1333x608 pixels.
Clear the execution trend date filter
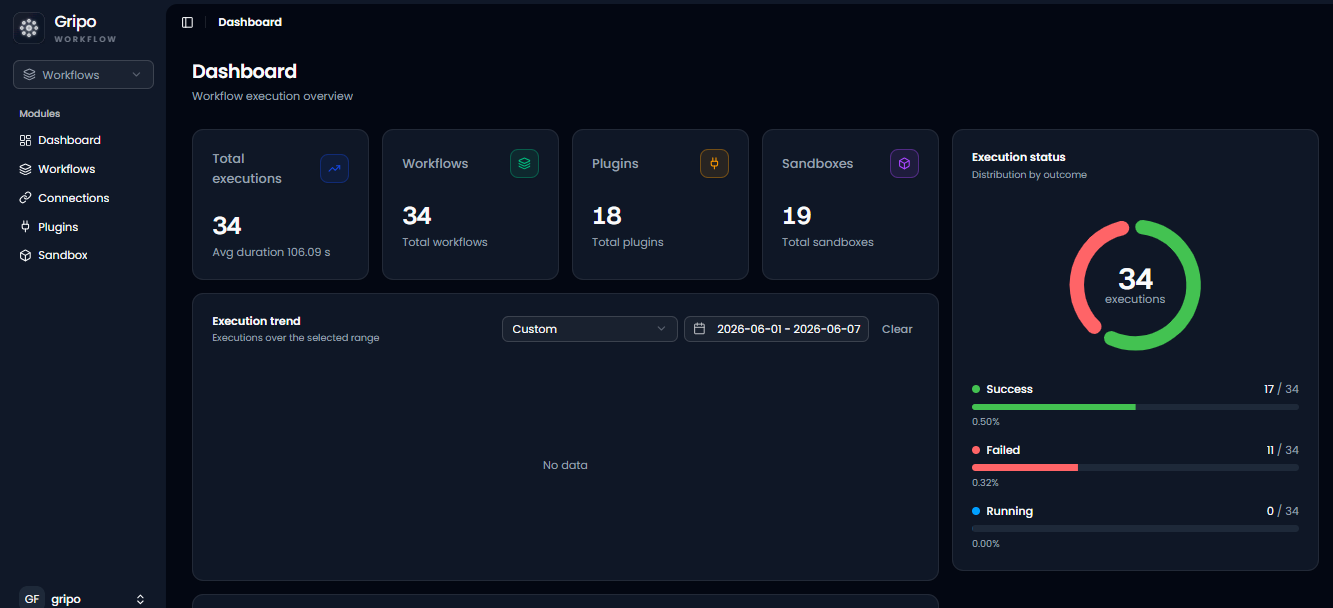[897, 329]
